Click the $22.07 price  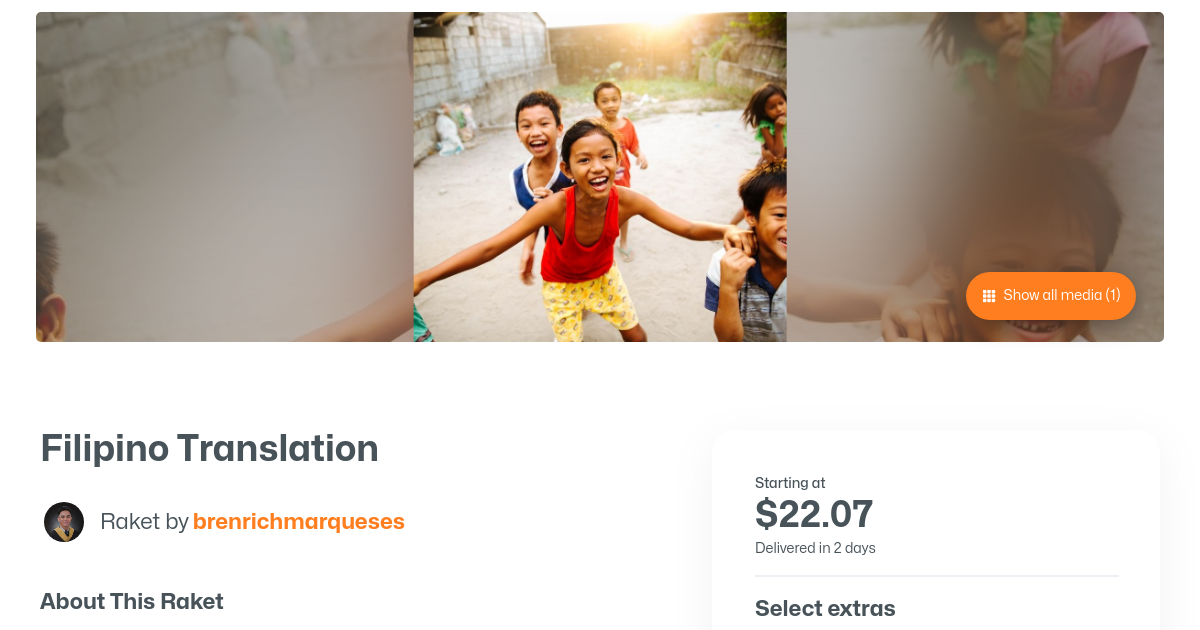pos(813,514)
